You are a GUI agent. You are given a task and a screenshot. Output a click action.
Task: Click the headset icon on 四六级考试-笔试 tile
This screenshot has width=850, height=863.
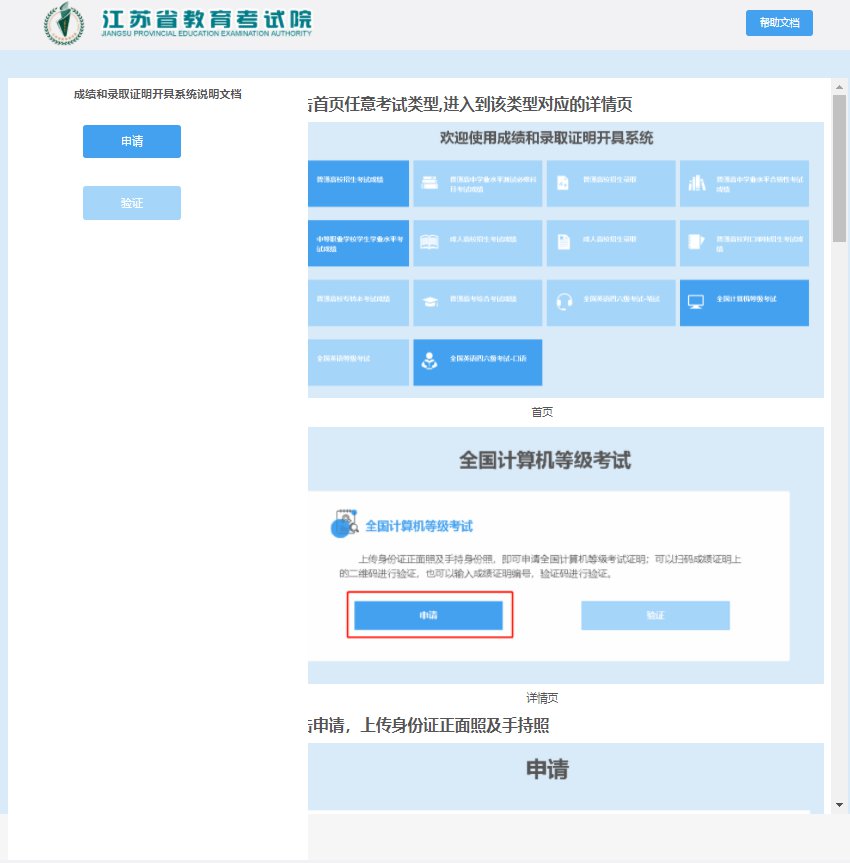[x=564, y=301]
